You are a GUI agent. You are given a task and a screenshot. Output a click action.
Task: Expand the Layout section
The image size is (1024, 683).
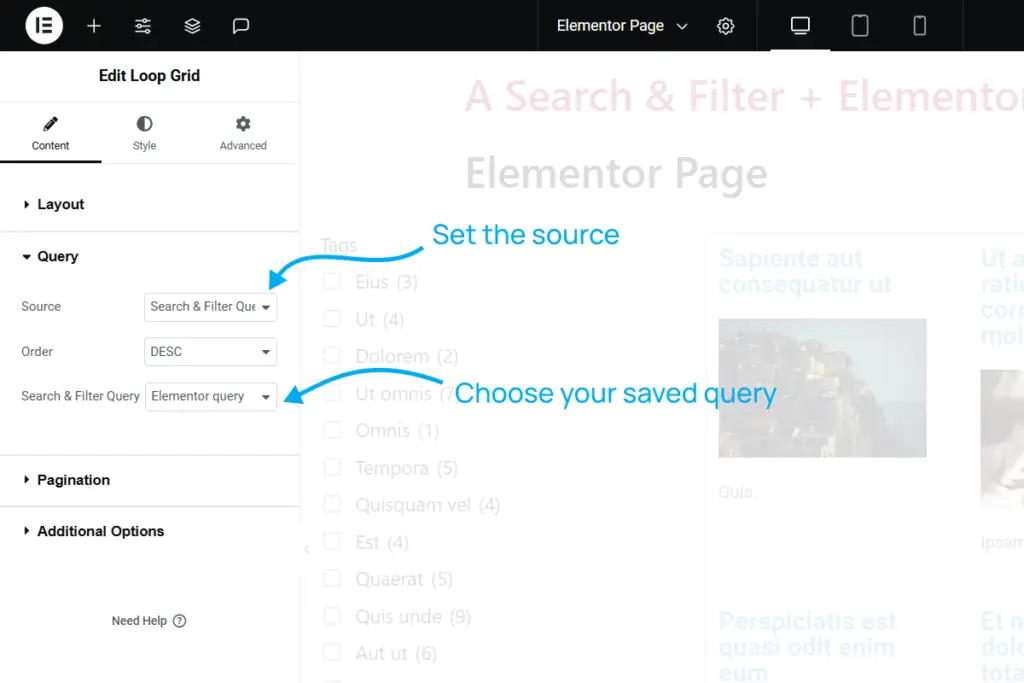149,204
